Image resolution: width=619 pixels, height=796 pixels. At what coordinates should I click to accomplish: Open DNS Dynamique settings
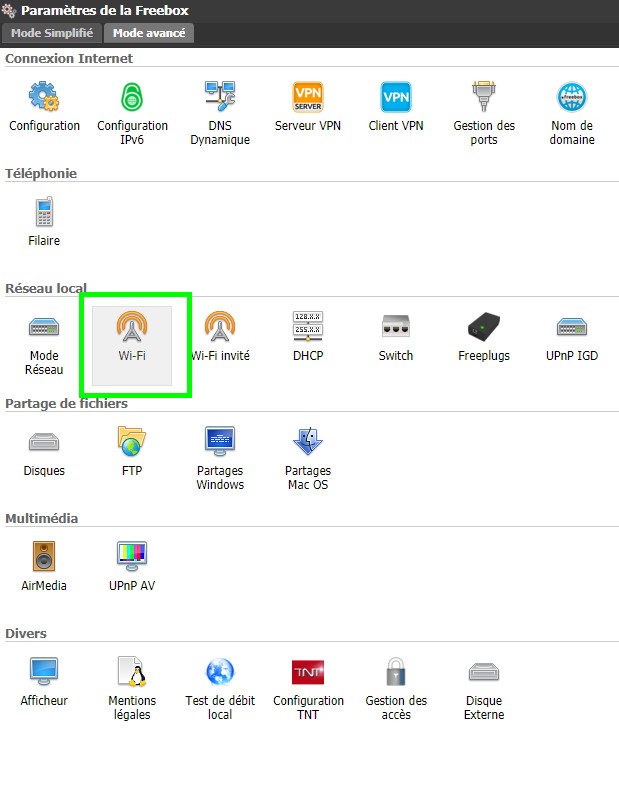click(x=220, y=112)
